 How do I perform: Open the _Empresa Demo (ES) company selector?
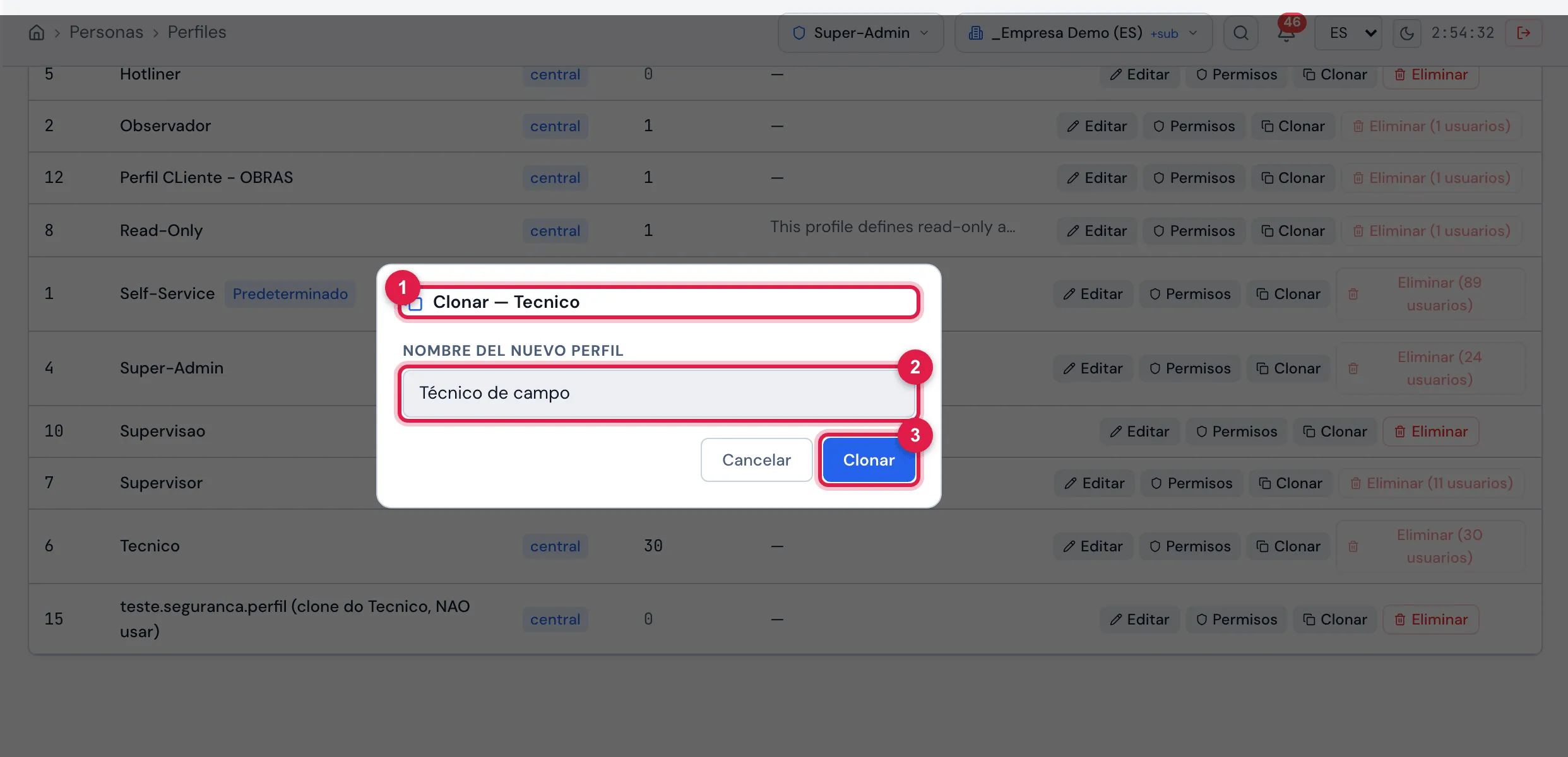(x=1083, y=33)
